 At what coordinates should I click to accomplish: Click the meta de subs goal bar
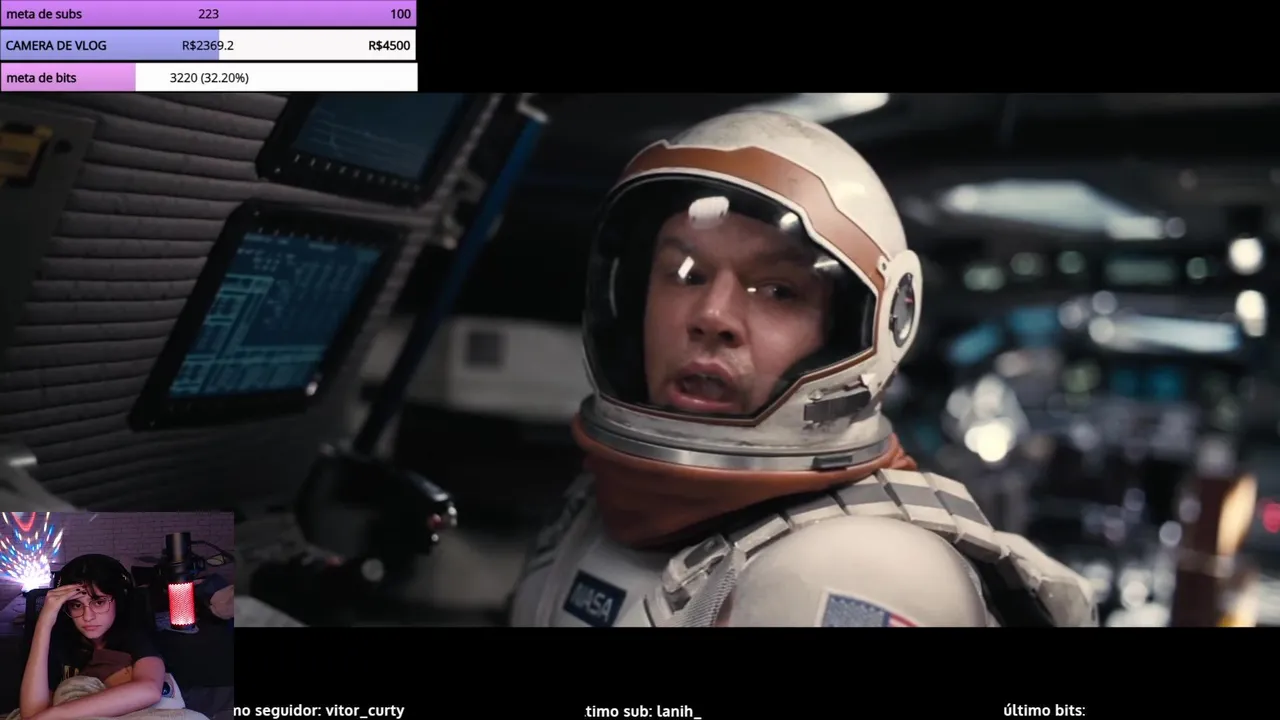[208, 14]
